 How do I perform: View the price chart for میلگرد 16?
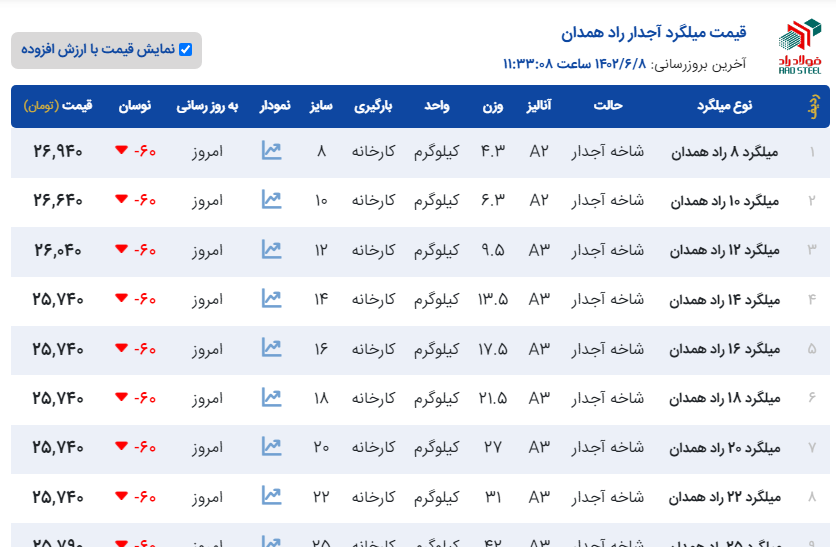coord(271,348)
